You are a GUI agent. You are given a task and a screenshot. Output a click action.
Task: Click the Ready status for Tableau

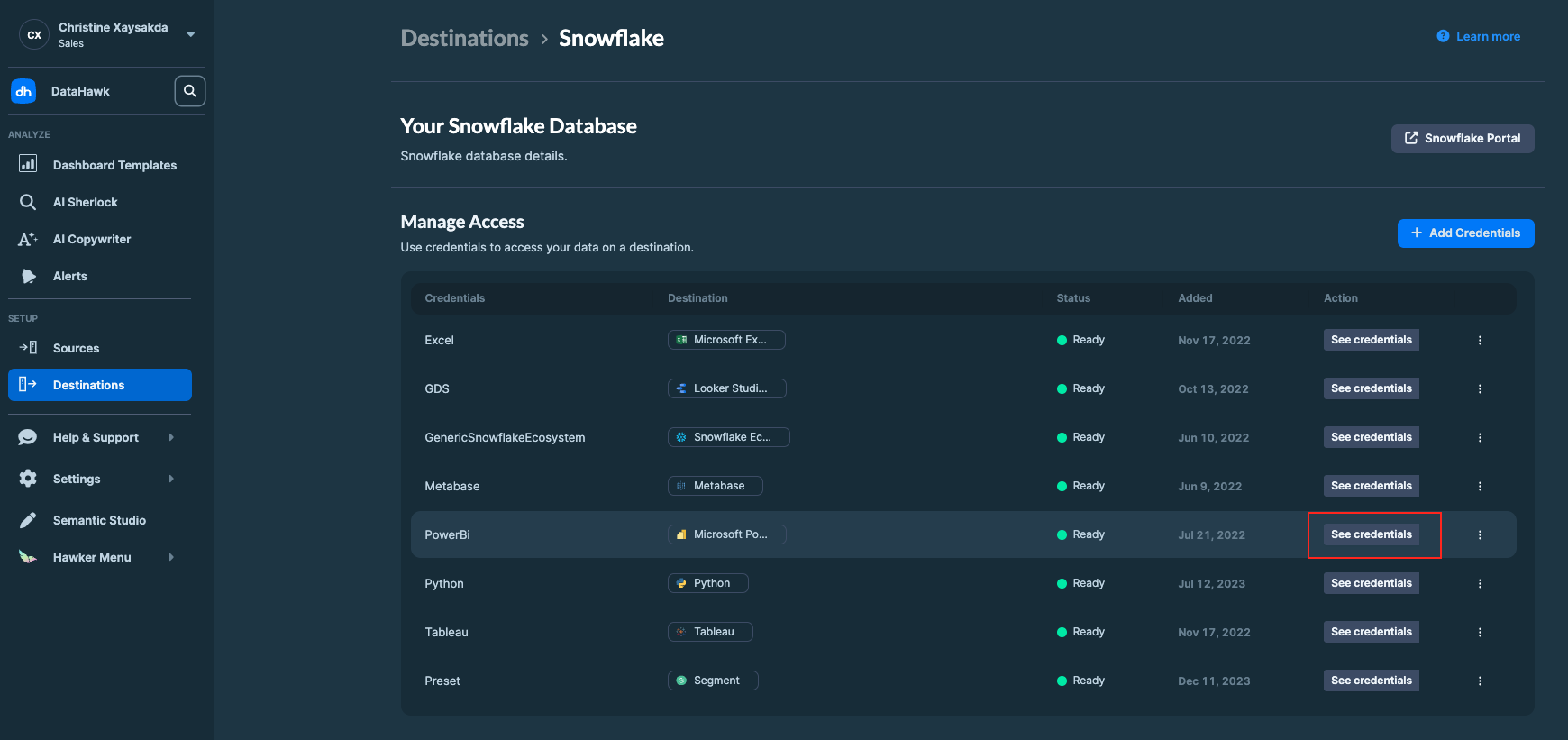1081,632
